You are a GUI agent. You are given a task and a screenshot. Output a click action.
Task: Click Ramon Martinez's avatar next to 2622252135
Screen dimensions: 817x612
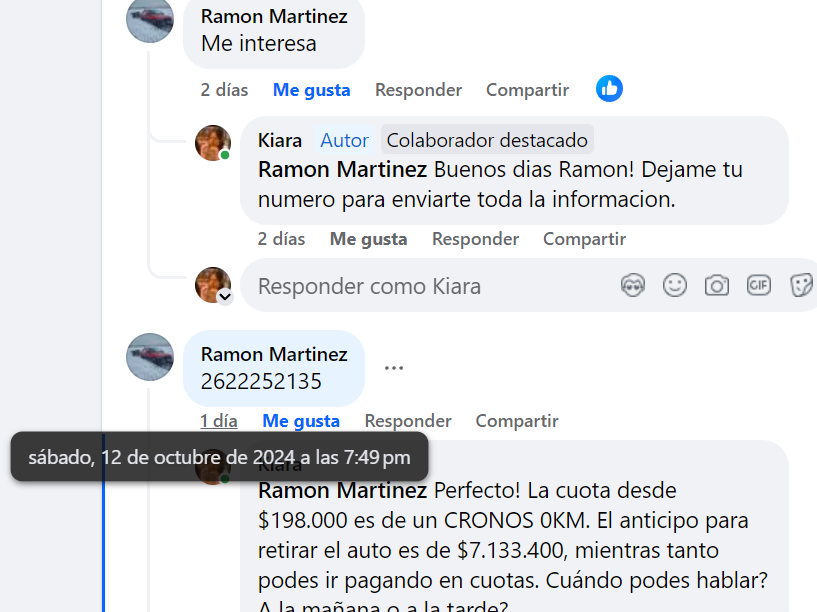coord(150,357)
